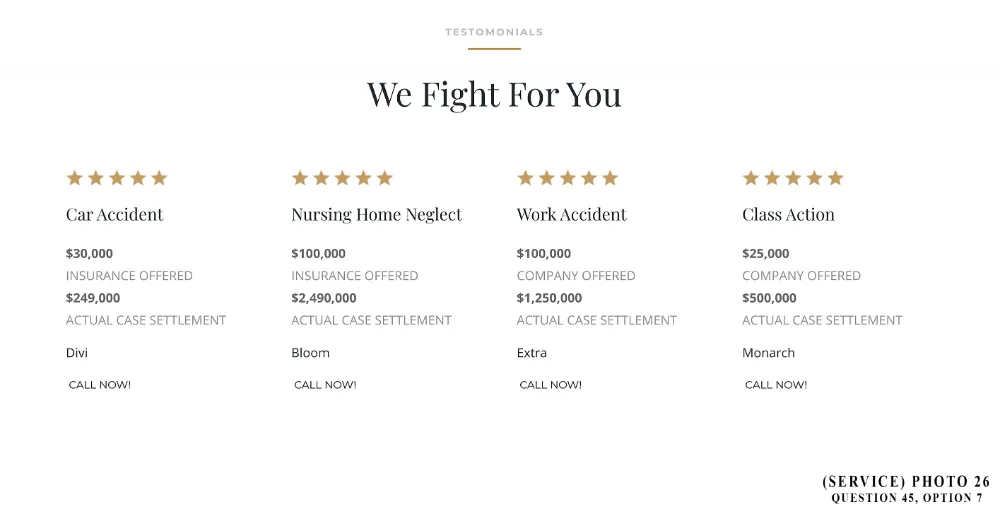This screenshot has width=1000, height=523.
Task: Click the star rating above Work Accident
Action: tap(568, 178)
